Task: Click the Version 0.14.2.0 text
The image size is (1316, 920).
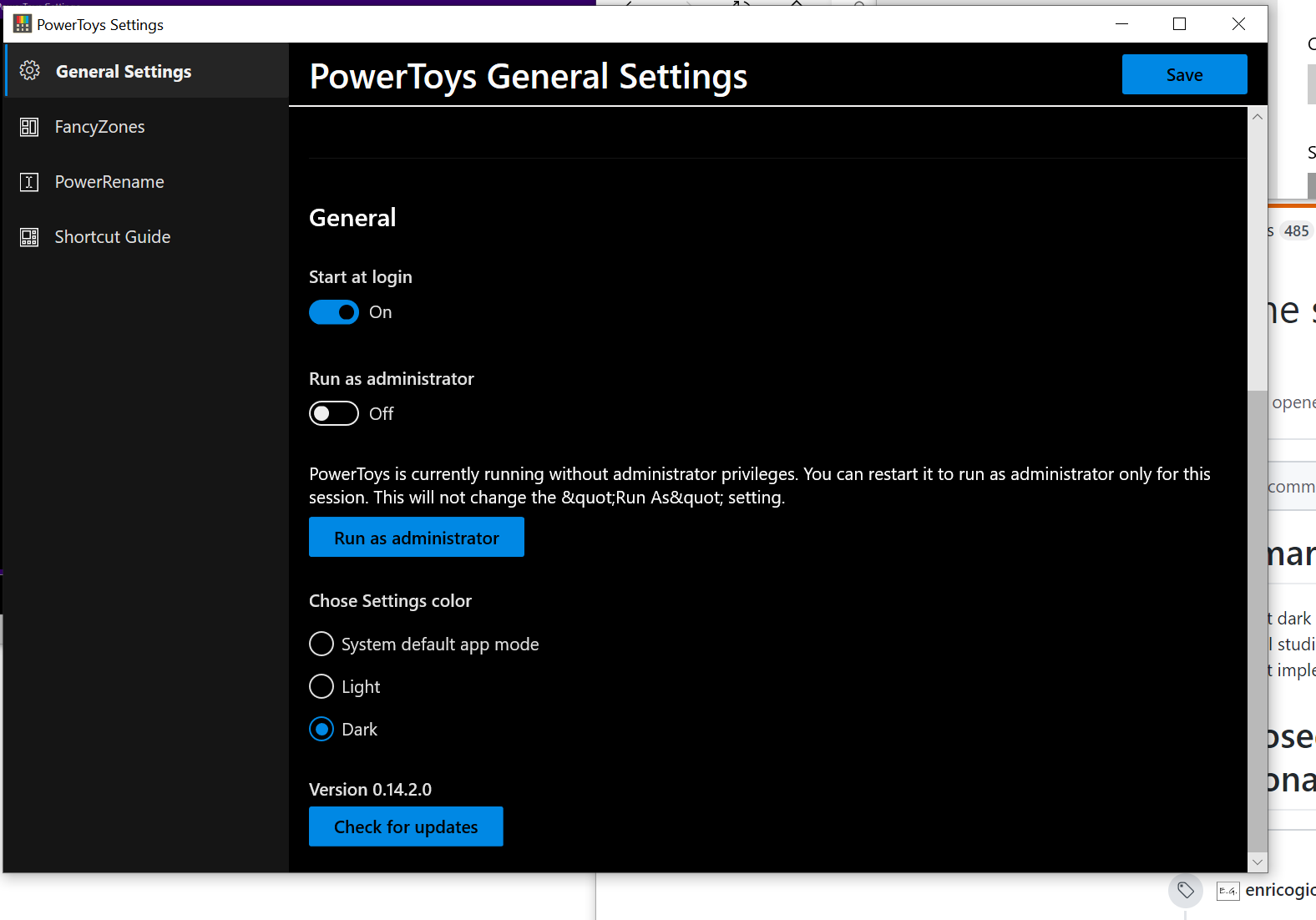Action: (371, 790)
